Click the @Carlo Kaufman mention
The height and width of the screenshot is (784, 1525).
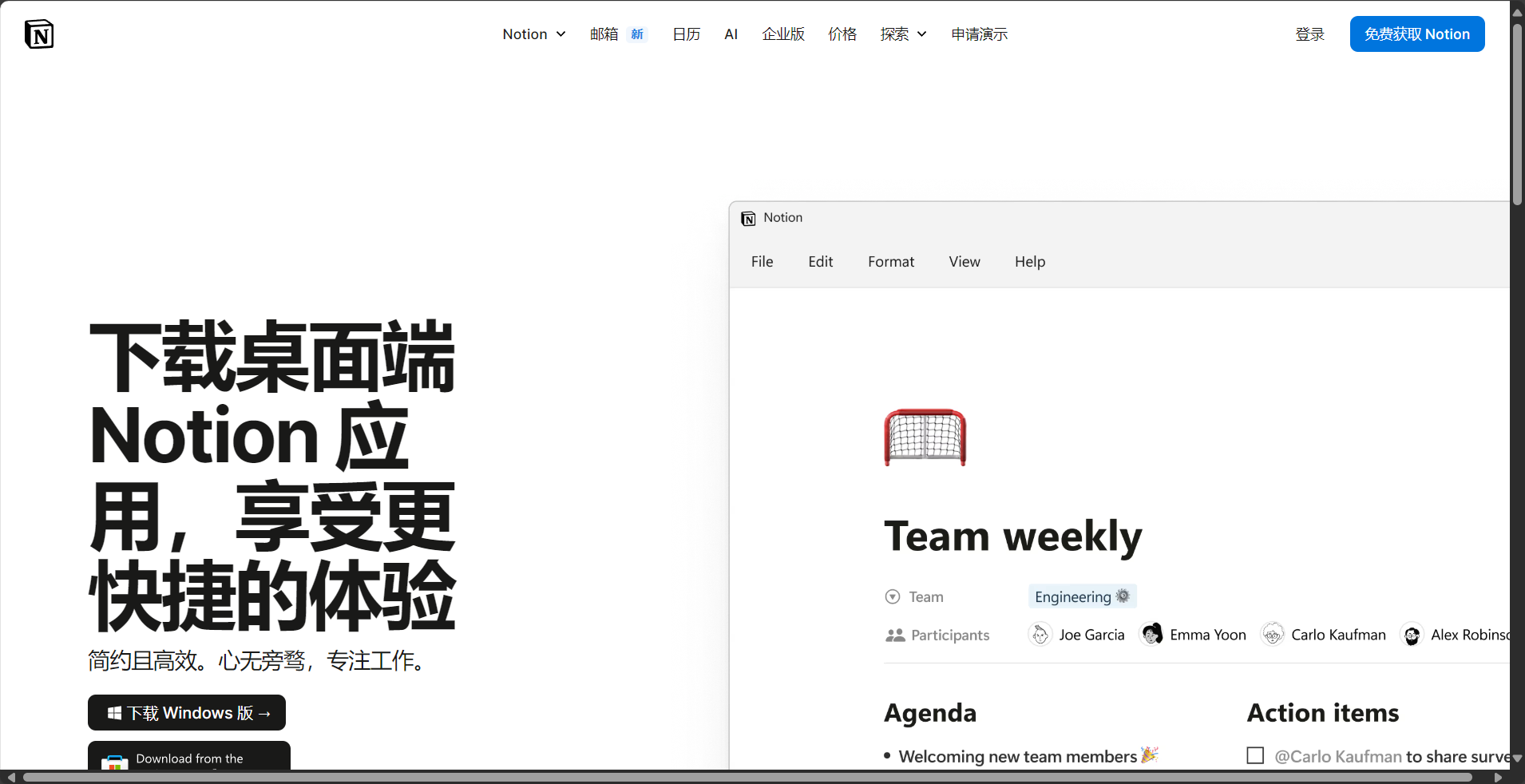[x=1338, y=756]
